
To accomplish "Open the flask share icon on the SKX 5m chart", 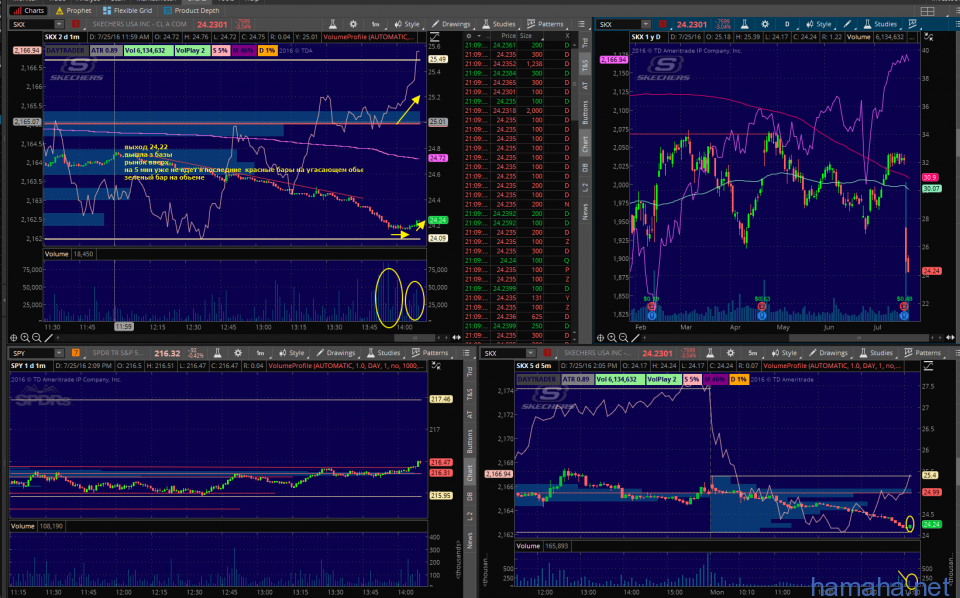I will 710,353.
